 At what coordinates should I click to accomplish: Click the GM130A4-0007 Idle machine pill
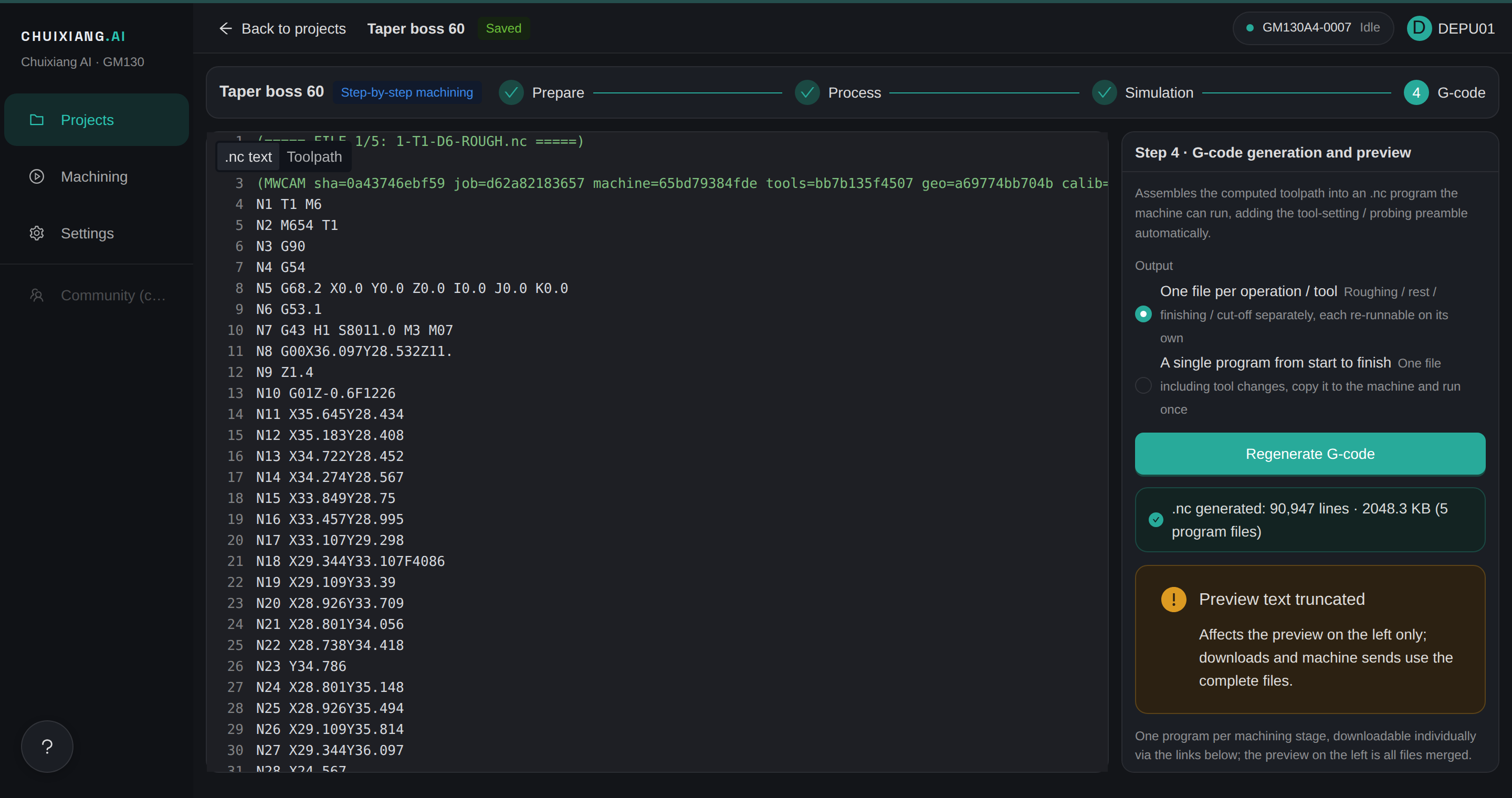pos(1313,28)
